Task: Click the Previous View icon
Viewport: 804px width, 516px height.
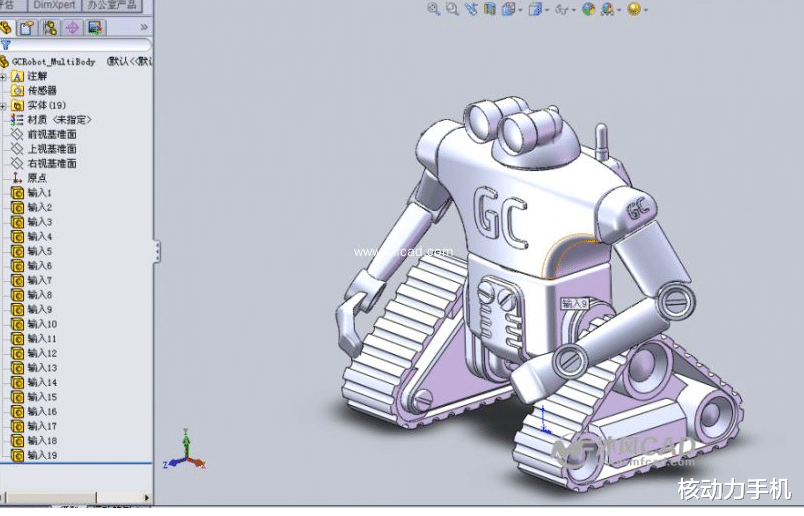Action: [x=471, y=9]
